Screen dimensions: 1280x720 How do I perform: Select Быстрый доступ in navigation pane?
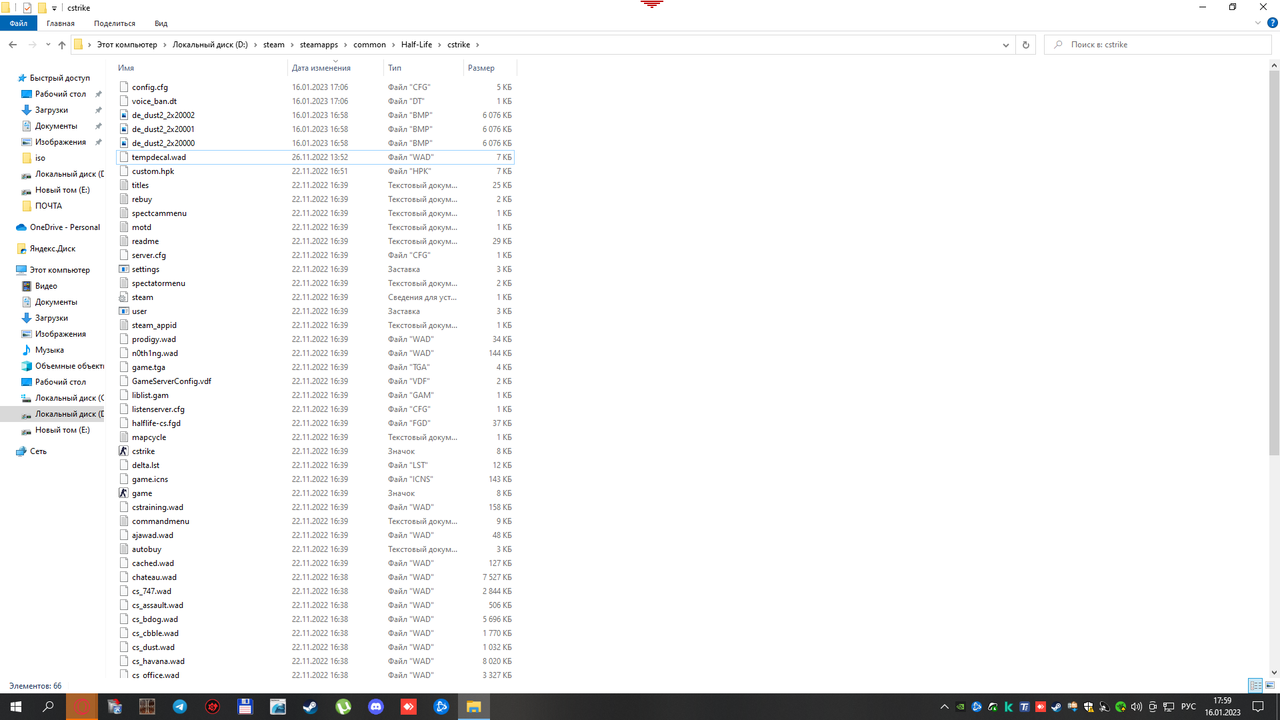coord(59,78)
